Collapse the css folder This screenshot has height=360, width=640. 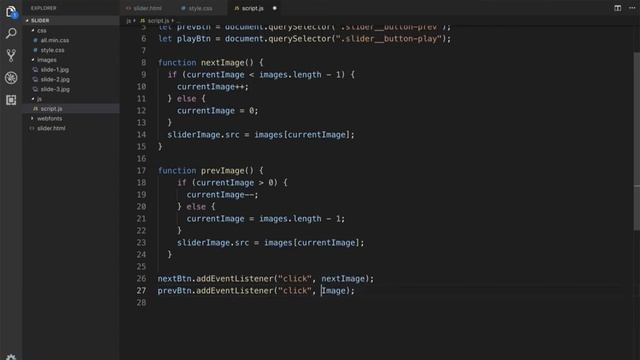pyautogui.click(x=71, y=31)
